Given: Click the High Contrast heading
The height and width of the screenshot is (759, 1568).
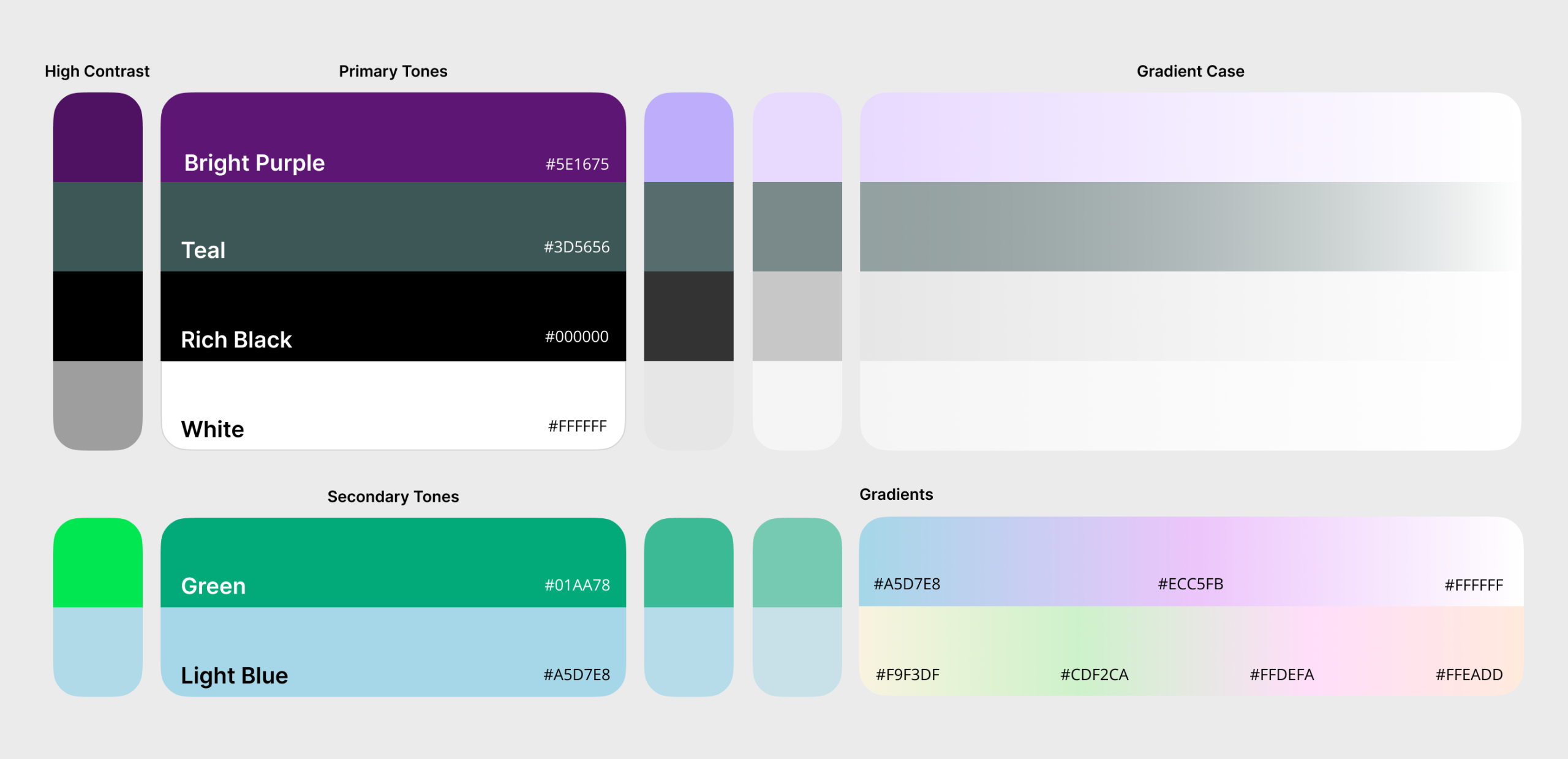Looking at the screenshot, I should (x=97, y=71).
